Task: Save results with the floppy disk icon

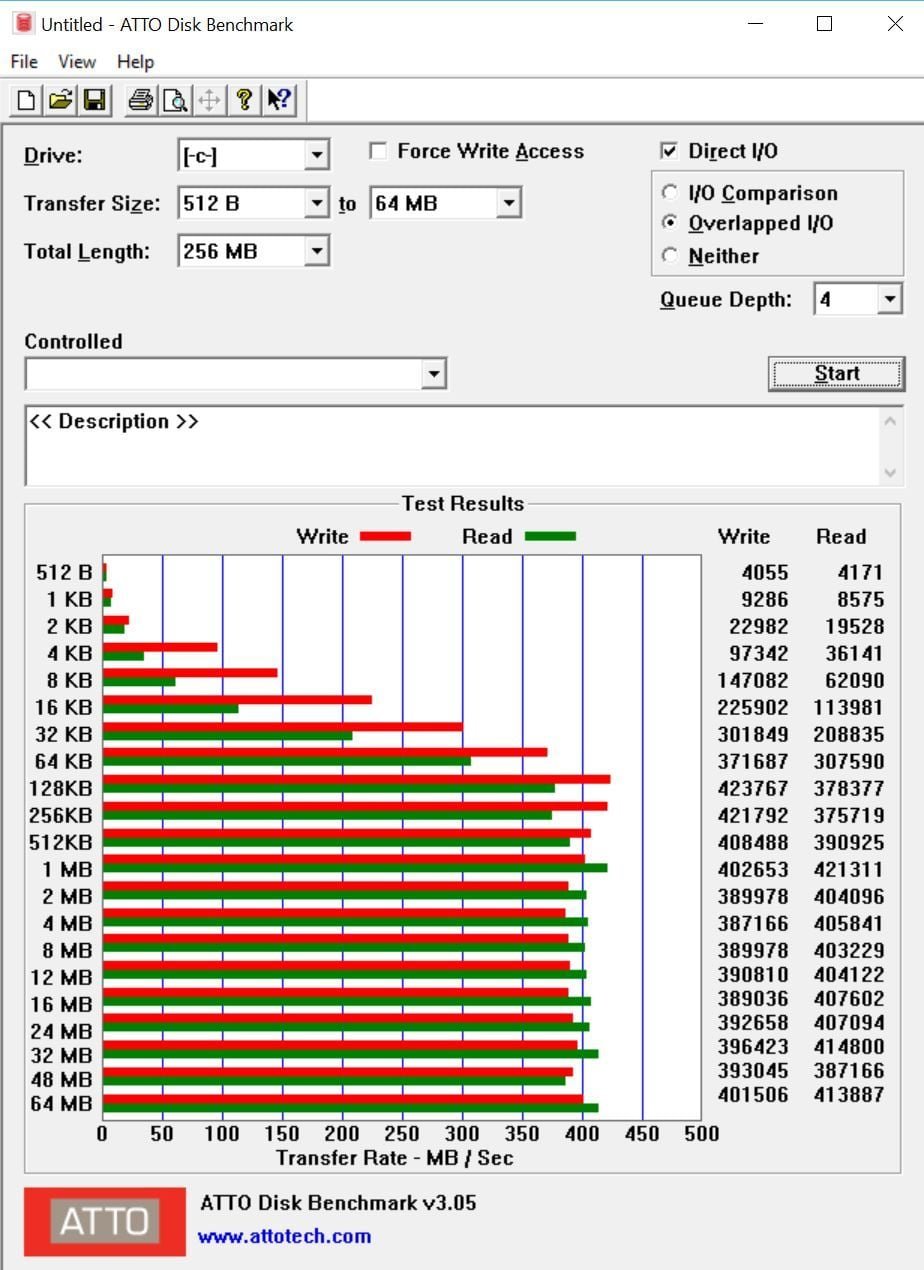Action: coord(95,100)
